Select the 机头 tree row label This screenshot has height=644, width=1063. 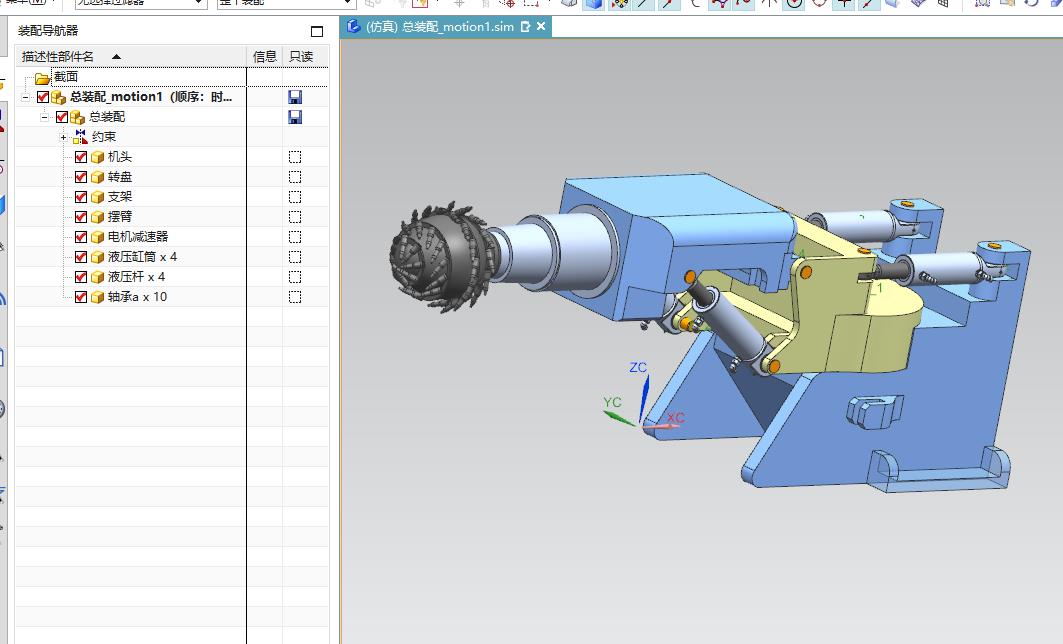coord(119,157)
